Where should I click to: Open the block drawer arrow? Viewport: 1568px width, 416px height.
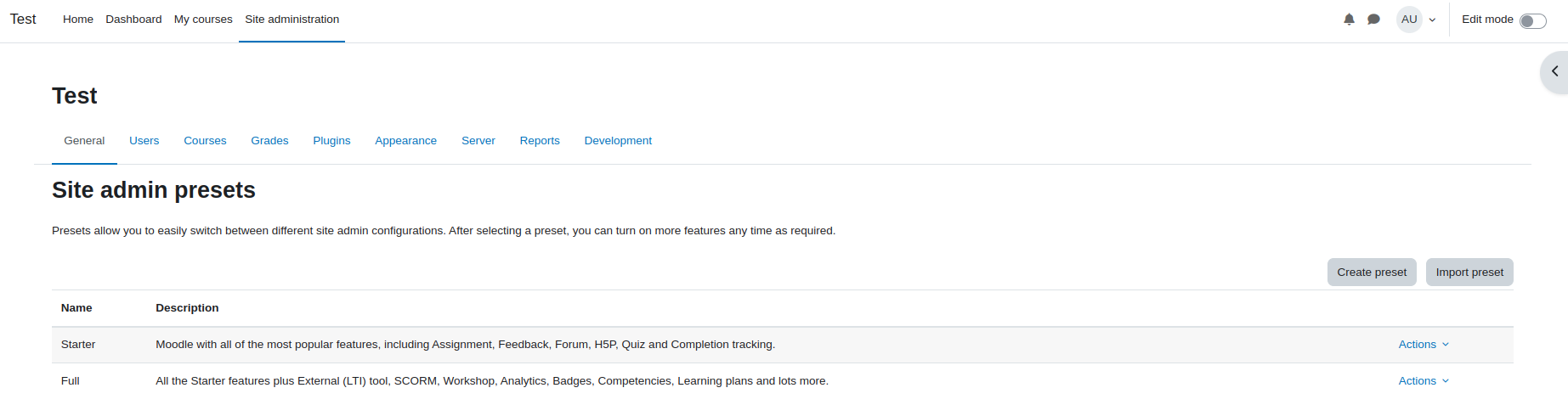click(x=1554, y=71)
